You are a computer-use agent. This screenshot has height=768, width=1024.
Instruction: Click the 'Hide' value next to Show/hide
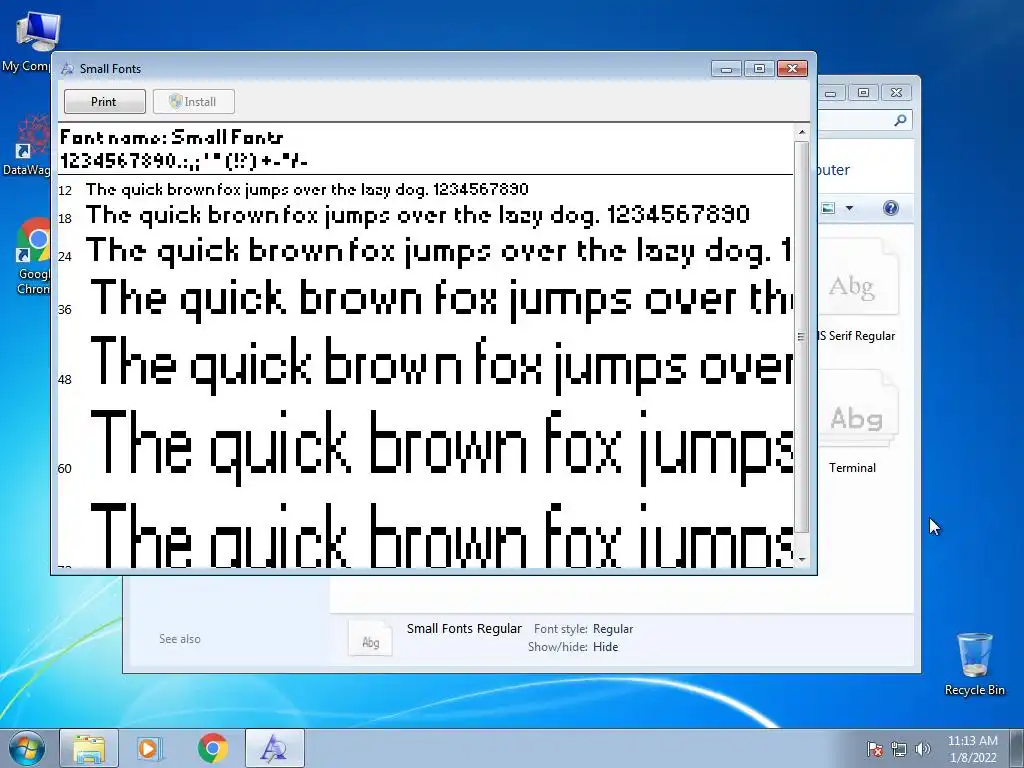pos(605,647)
